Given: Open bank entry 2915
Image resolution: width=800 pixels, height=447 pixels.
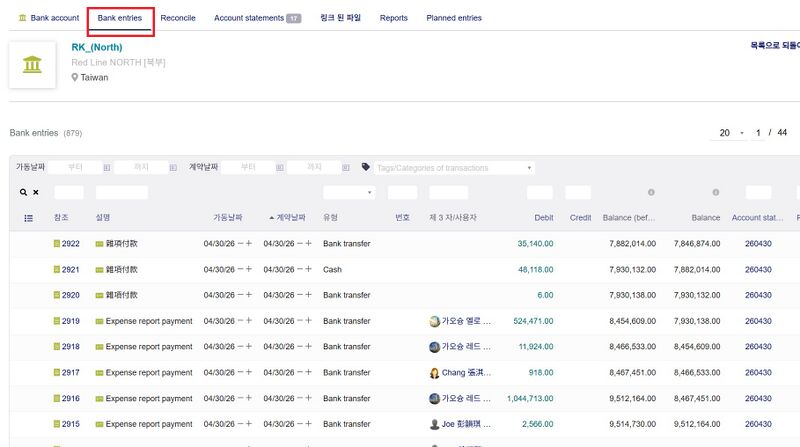Looking at the screenshot, I should pyautogui.click(x=70, y=424).
